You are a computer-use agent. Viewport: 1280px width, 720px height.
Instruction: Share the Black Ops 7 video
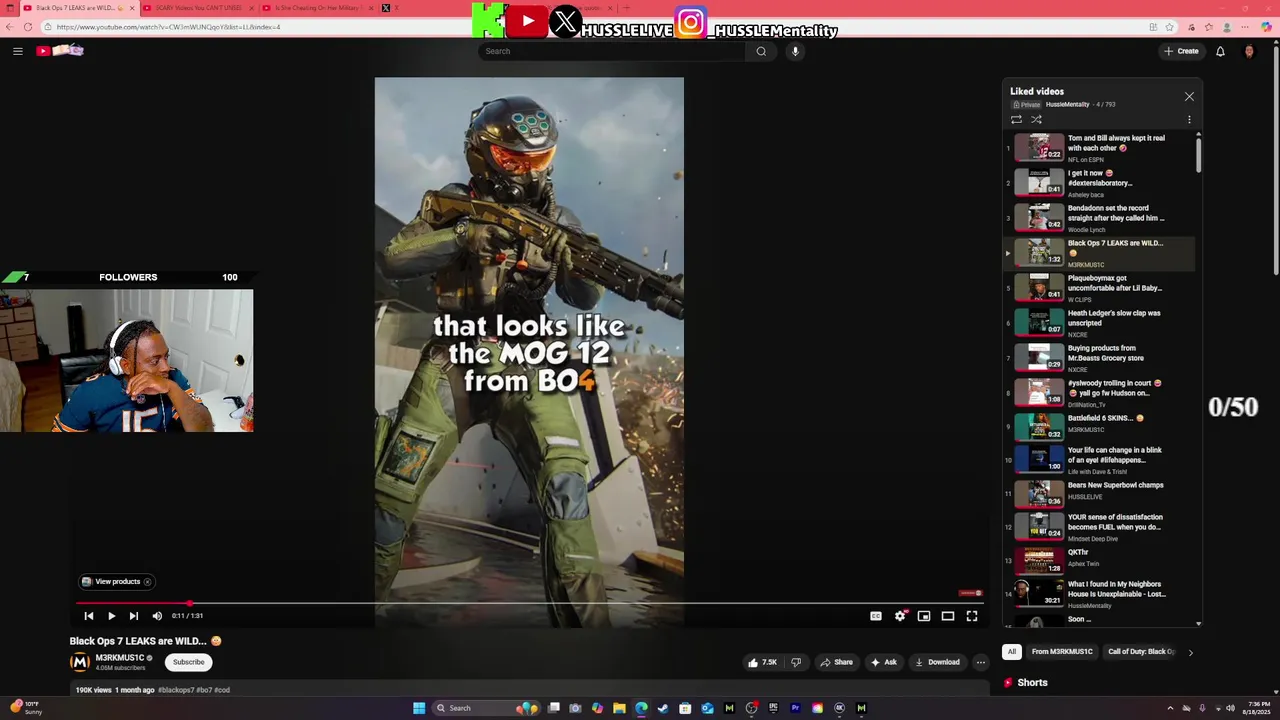(x=837, y=662)
